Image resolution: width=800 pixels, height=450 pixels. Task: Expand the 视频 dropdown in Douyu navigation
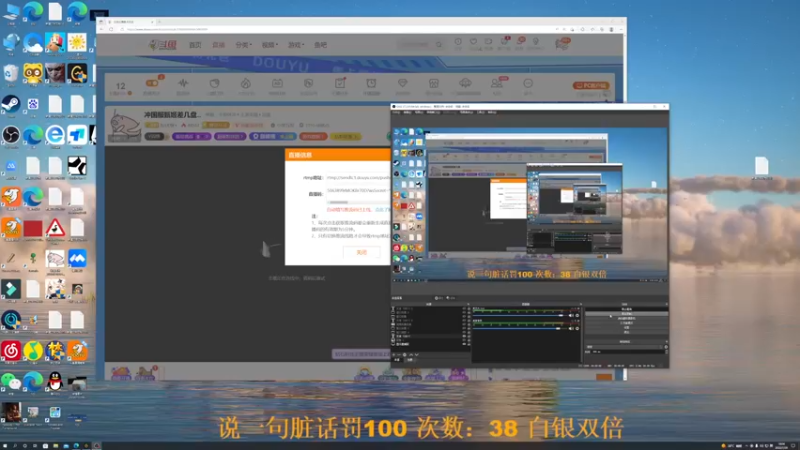point(270,45)
